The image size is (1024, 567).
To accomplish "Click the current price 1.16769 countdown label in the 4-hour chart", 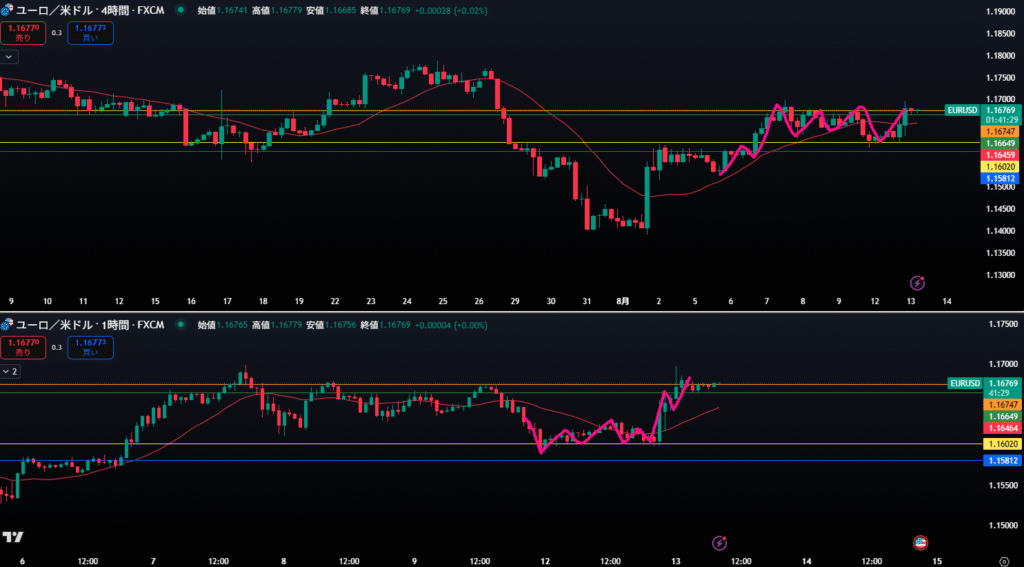I will pyautogui.click(x=999, y=115).
